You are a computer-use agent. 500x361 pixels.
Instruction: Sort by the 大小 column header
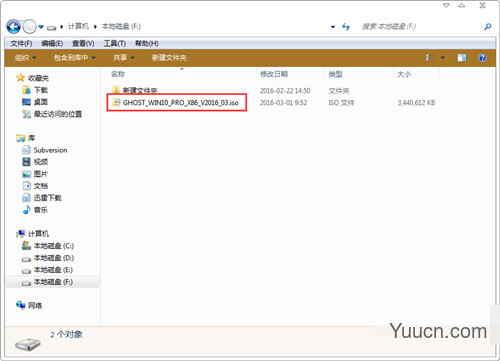click(x=404, y=74)
